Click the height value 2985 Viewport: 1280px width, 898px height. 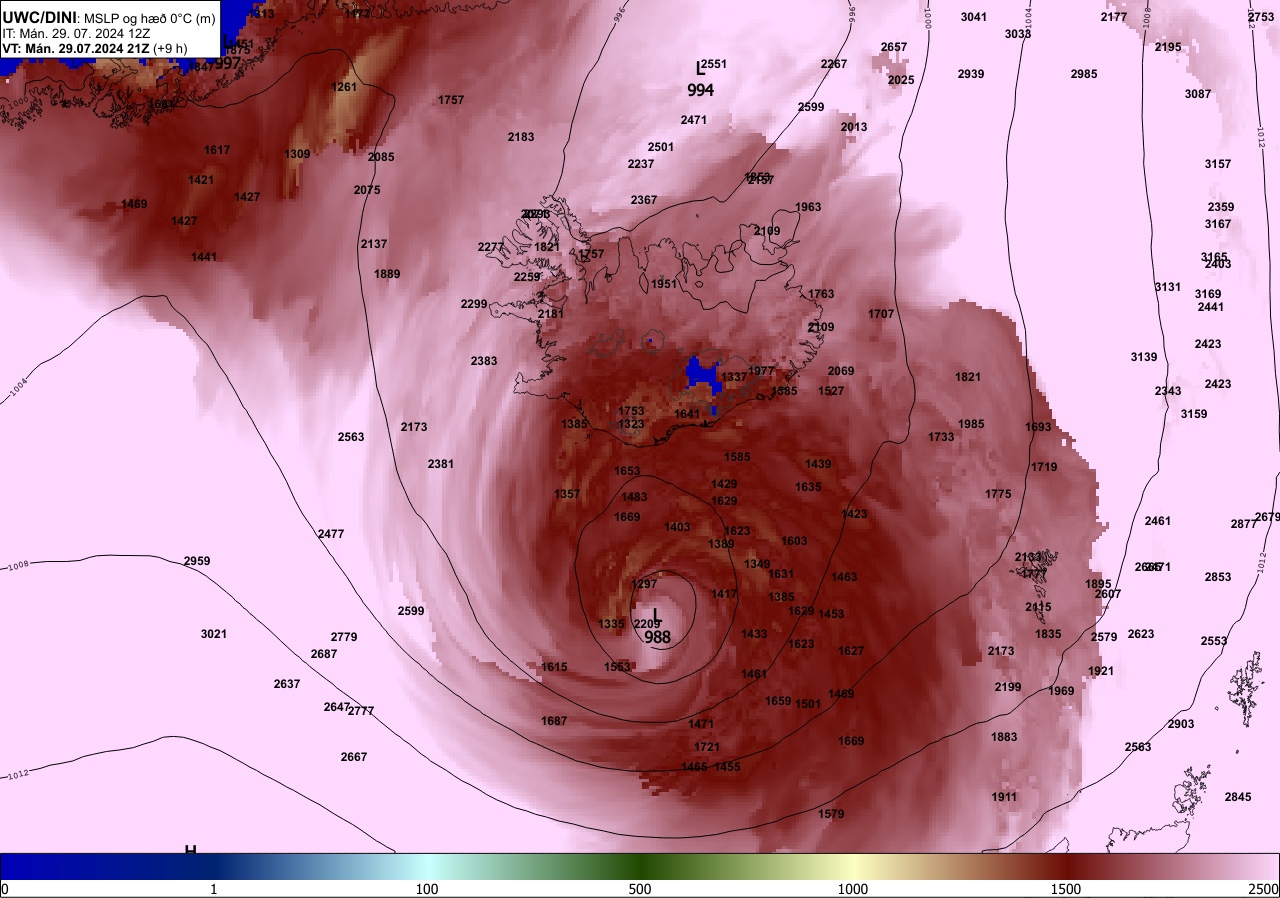tap(1084, 74)
